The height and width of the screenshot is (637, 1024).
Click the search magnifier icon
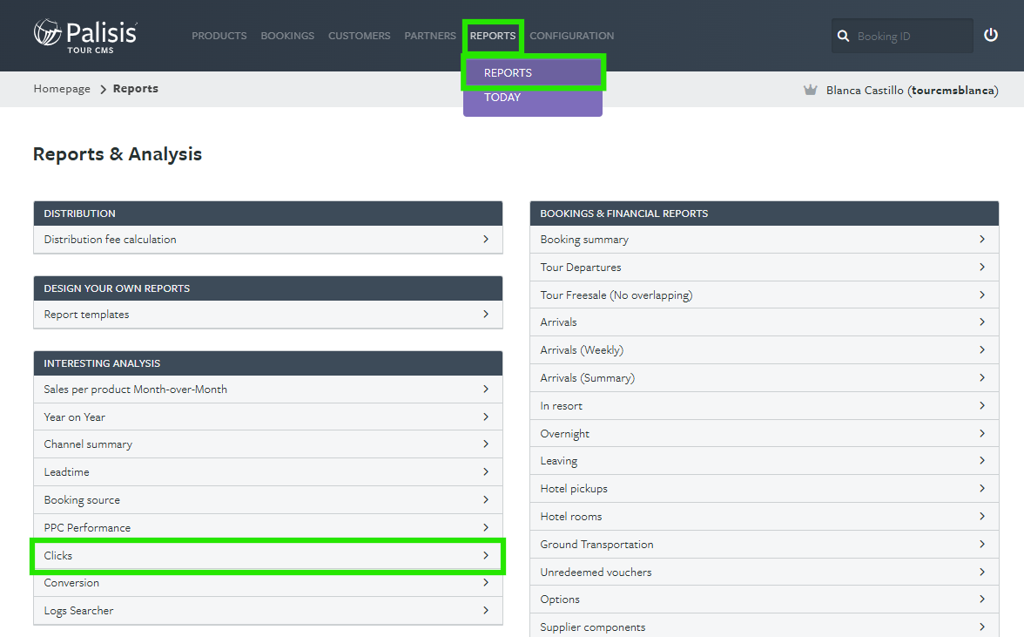pyautogui.click(x=843, y=36)
